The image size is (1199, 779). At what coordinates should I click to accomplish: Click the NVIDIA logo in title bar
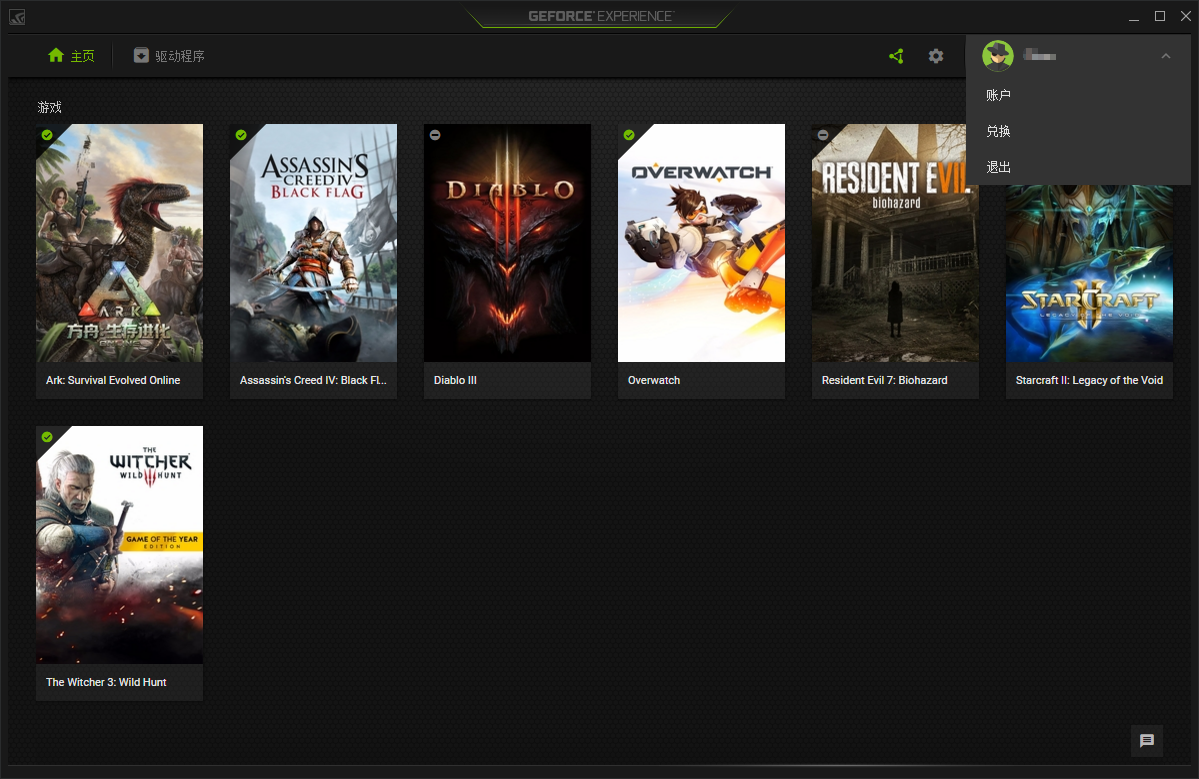[x=17, y=16]
